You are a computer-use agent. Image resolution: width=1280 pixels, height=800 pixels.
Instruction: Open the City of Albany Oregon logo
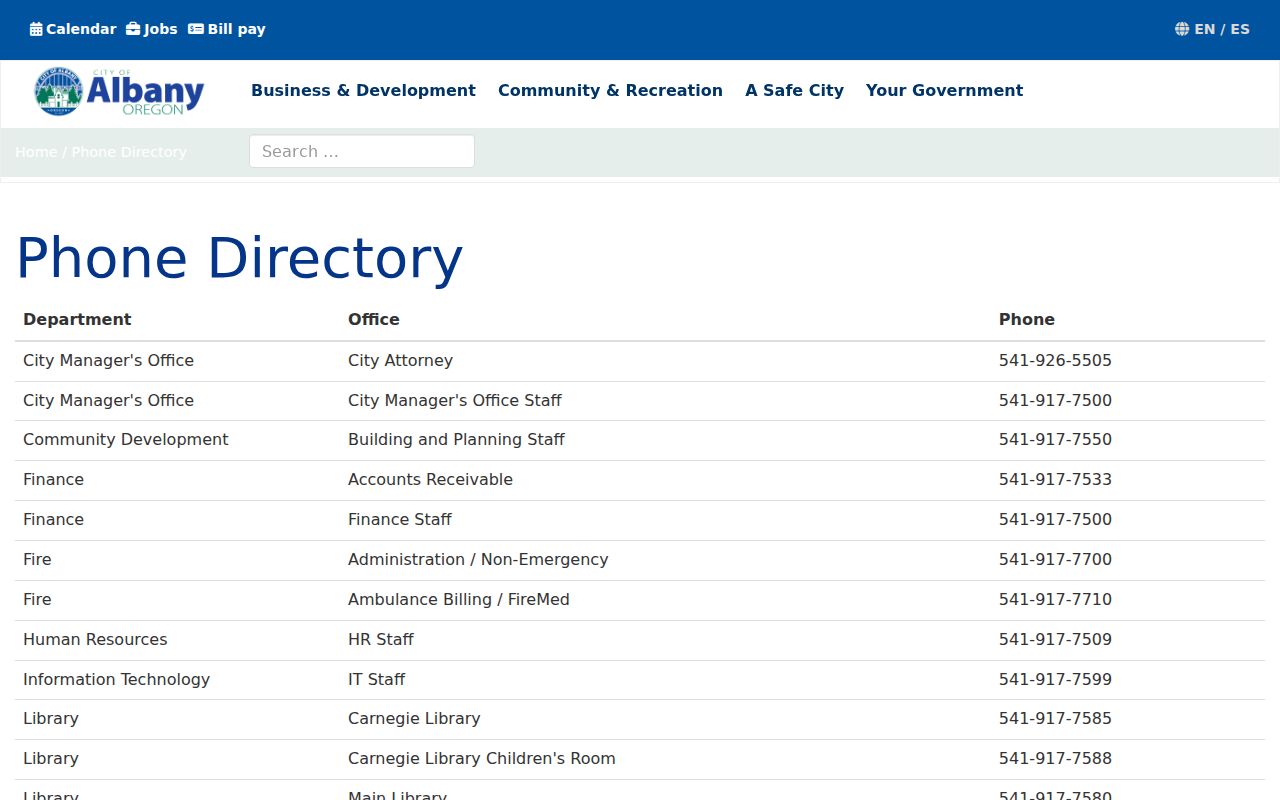(x=119, y=92)
